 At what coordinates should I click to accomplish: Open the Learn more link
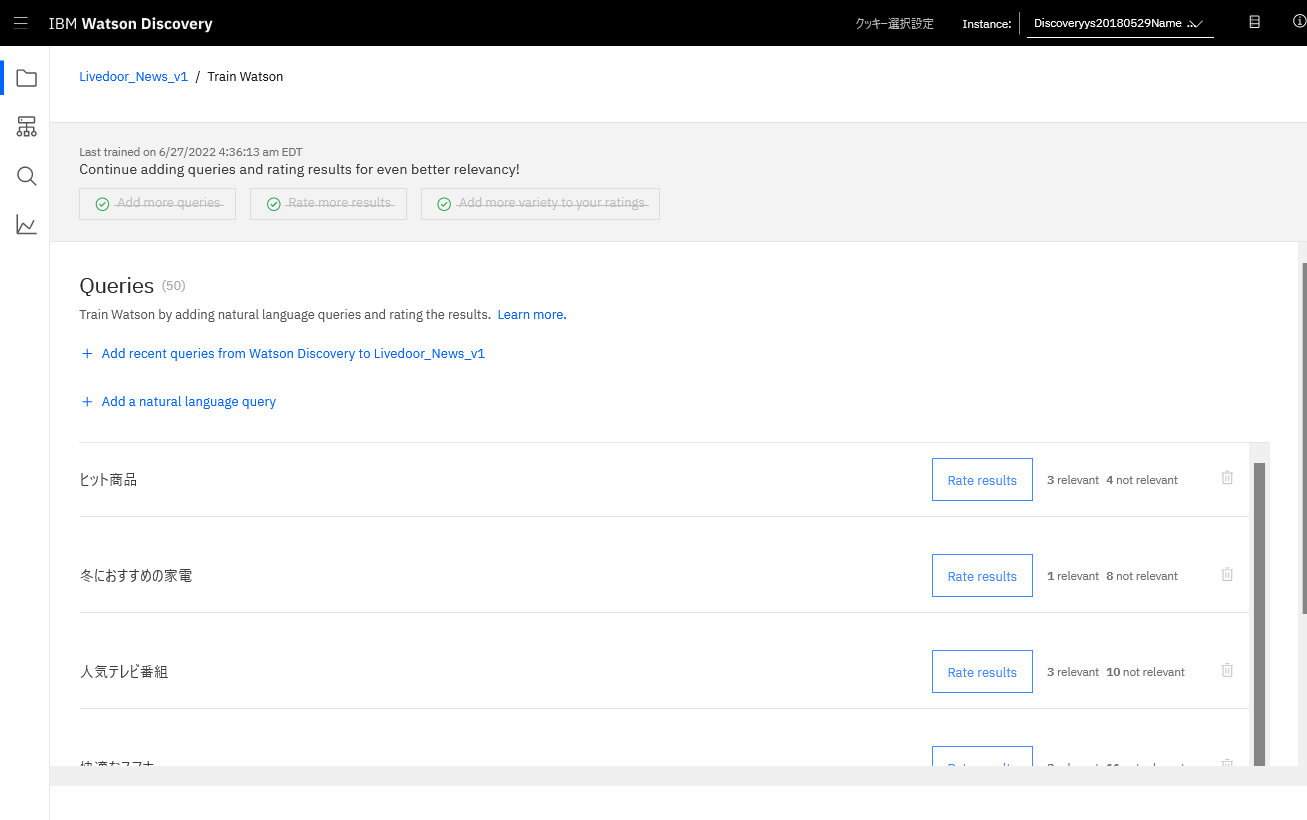tap(530, 314)
